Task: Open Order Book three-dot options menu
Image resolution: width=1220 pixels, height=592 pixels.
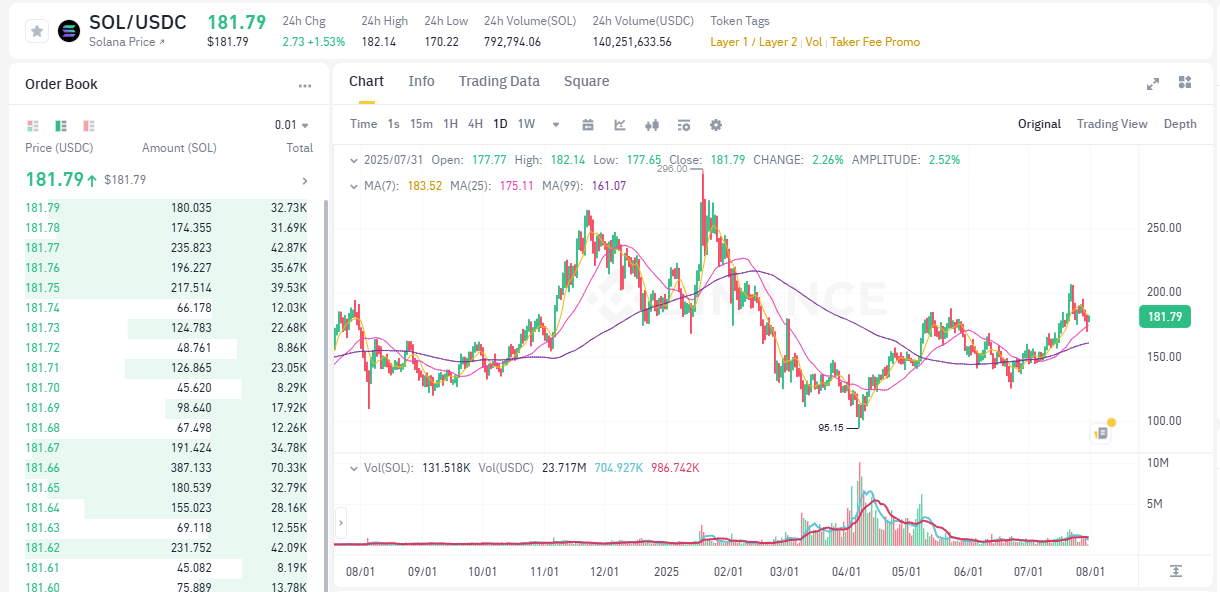Action: [304, 86]
